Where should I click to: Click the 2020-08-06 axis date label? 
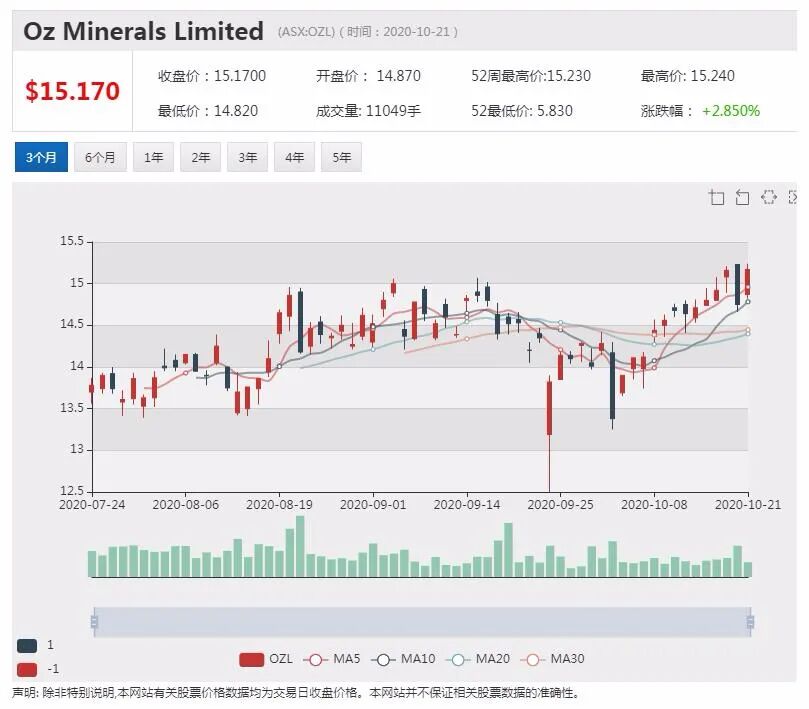coord(186,505)
